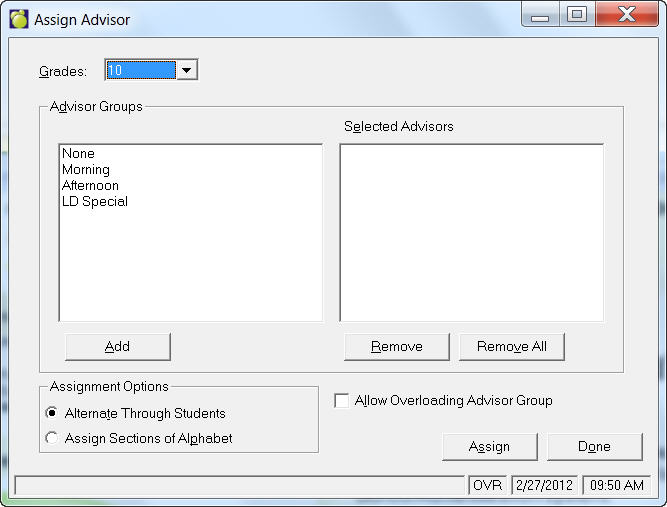667x507 pixels.
Task: Enable Allow Overloading Advisor Group checkbox
Action: click(x=342, y=401)
